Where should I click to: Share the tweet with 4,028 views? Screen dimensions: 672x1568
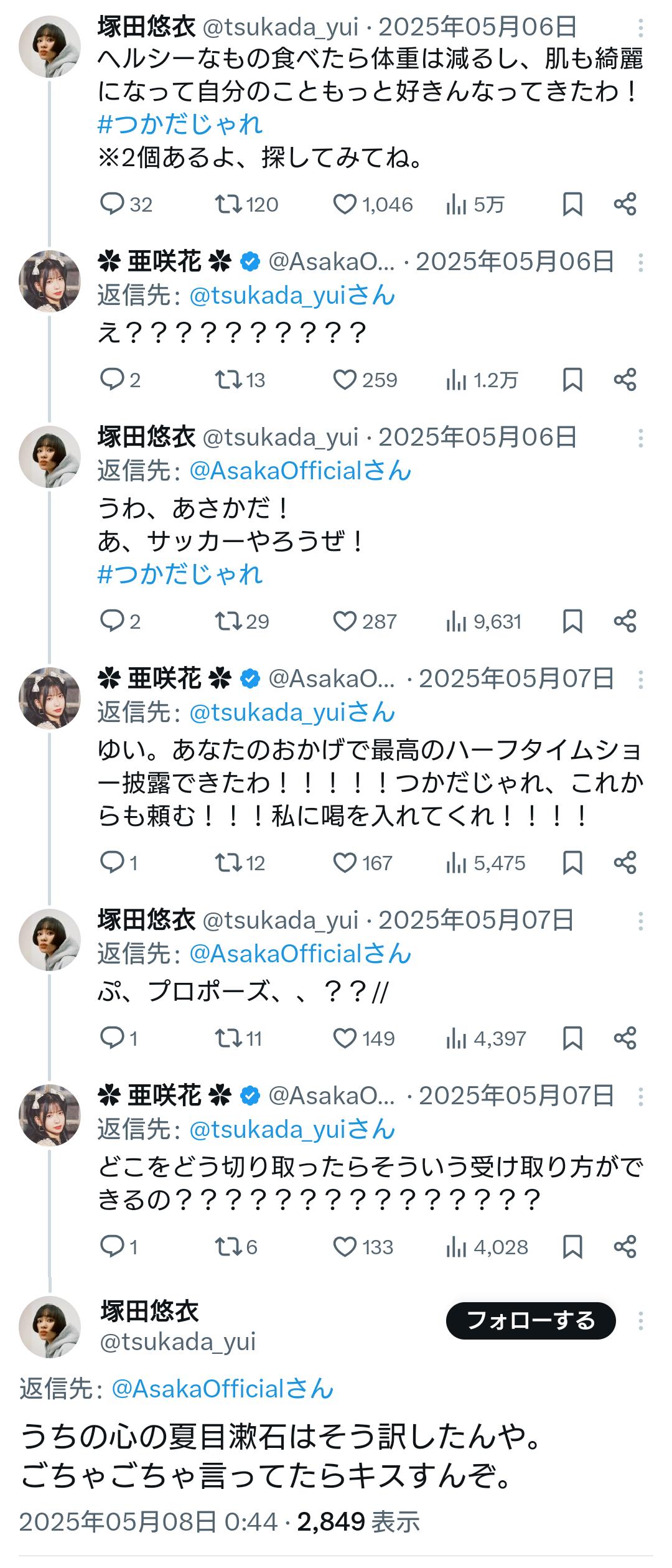[x=625, y=1247]
